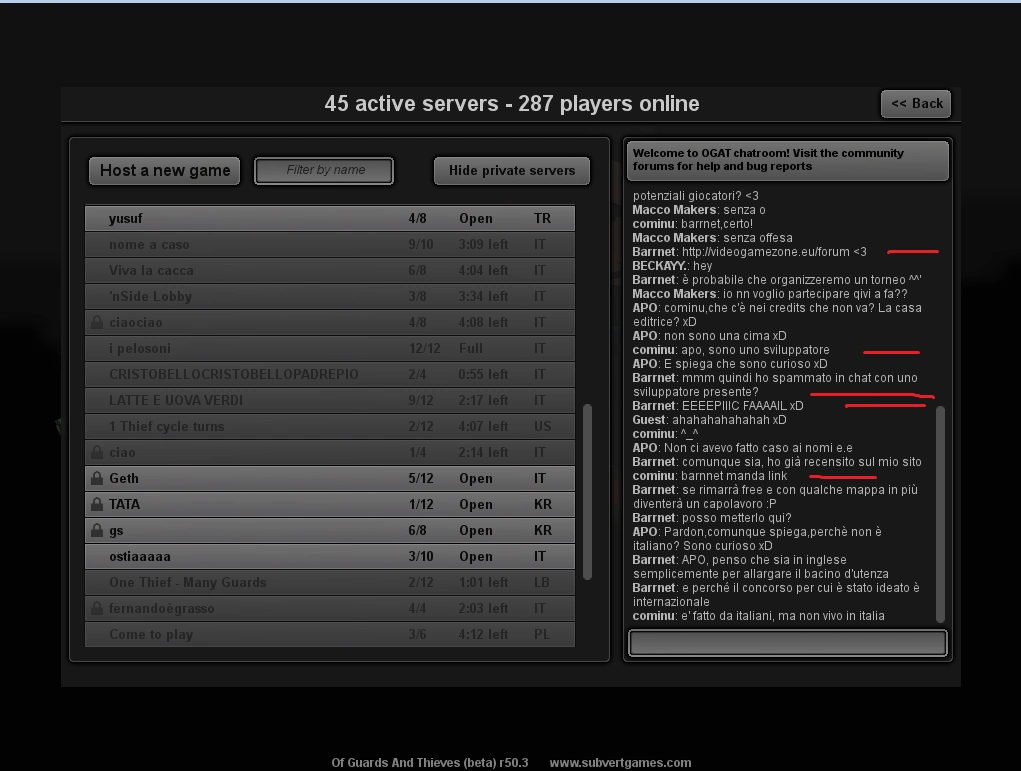Join the TATA server
This screenshot has height=771, width=1021.
tap(330, 504)
